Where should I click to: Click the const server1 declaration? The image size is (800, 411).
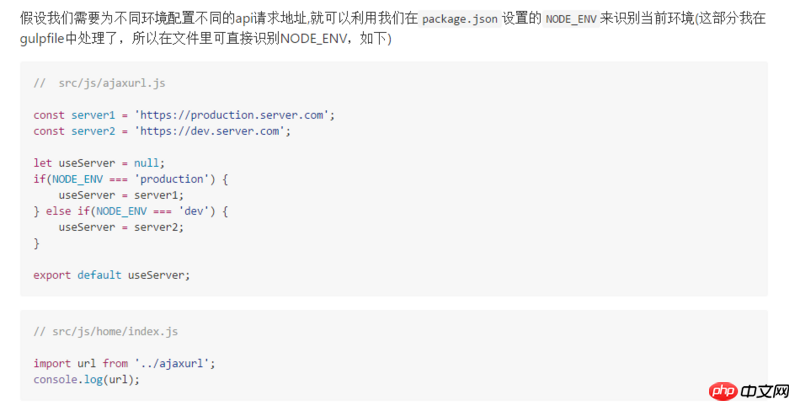tap(75, 115)
